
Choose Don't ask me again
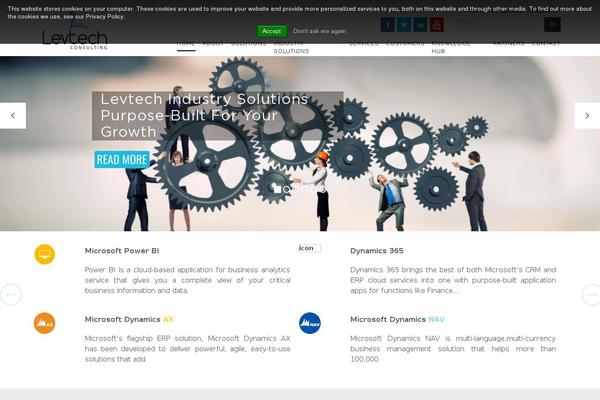click(x=320, y=31)
